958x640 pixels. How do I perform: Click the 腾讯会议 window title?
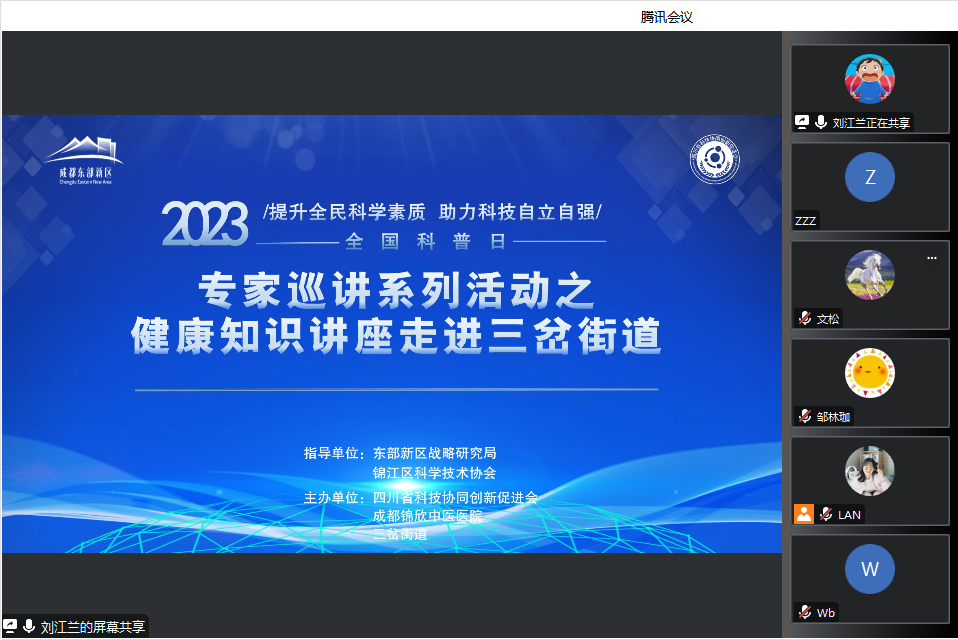click(666, 16)
